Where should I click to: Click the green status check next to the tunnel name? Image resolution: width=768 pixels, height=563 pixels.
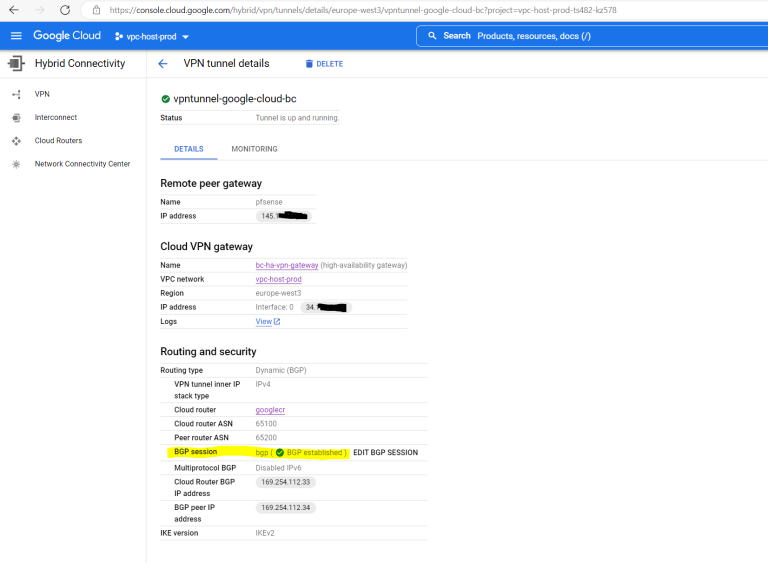coord(166,99)
